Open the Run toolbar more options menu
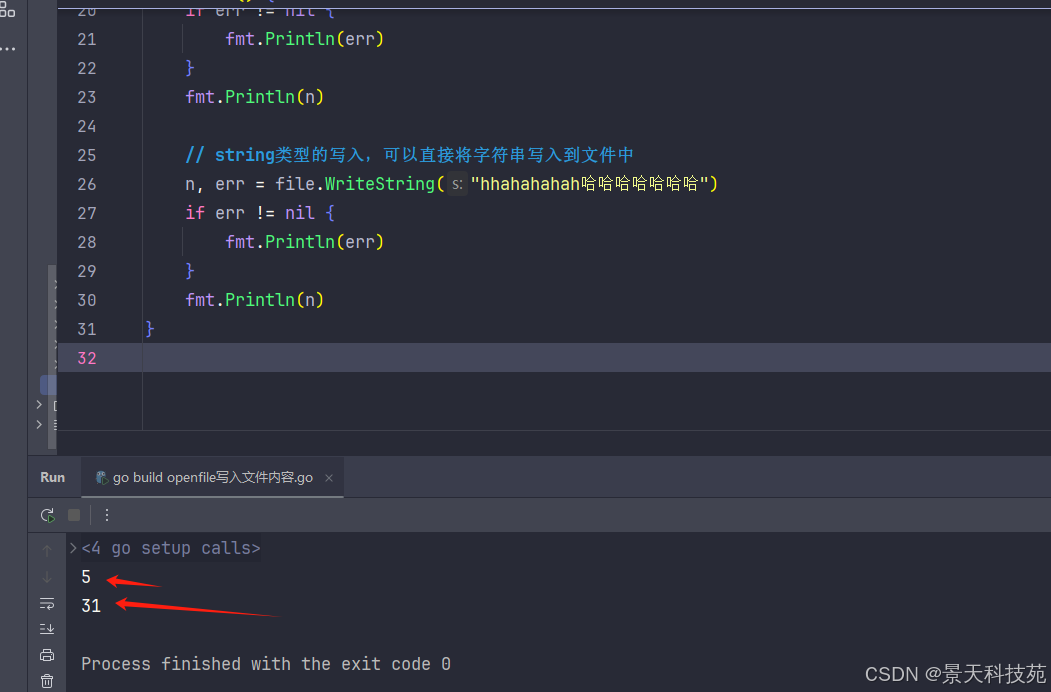Screen dimensions: 1051x692 (x=107, y=515)
